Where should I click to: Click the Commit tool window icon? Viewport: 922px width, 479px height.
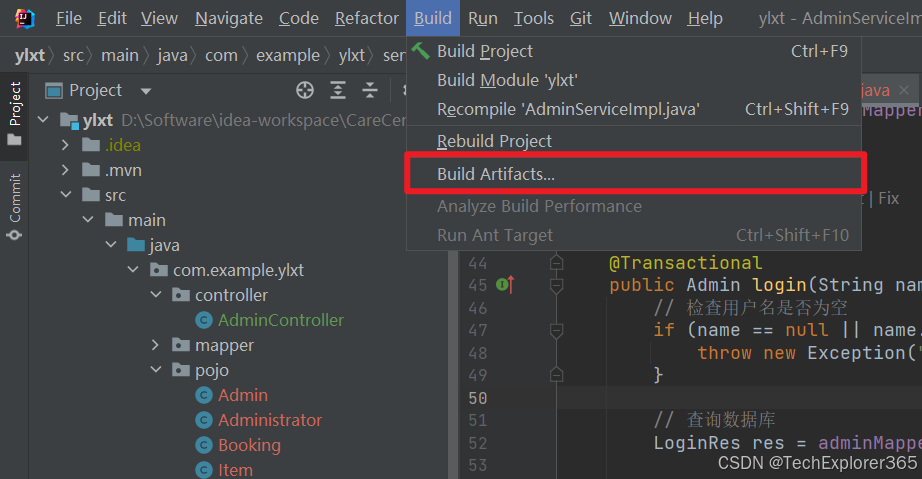coord(14,235)
